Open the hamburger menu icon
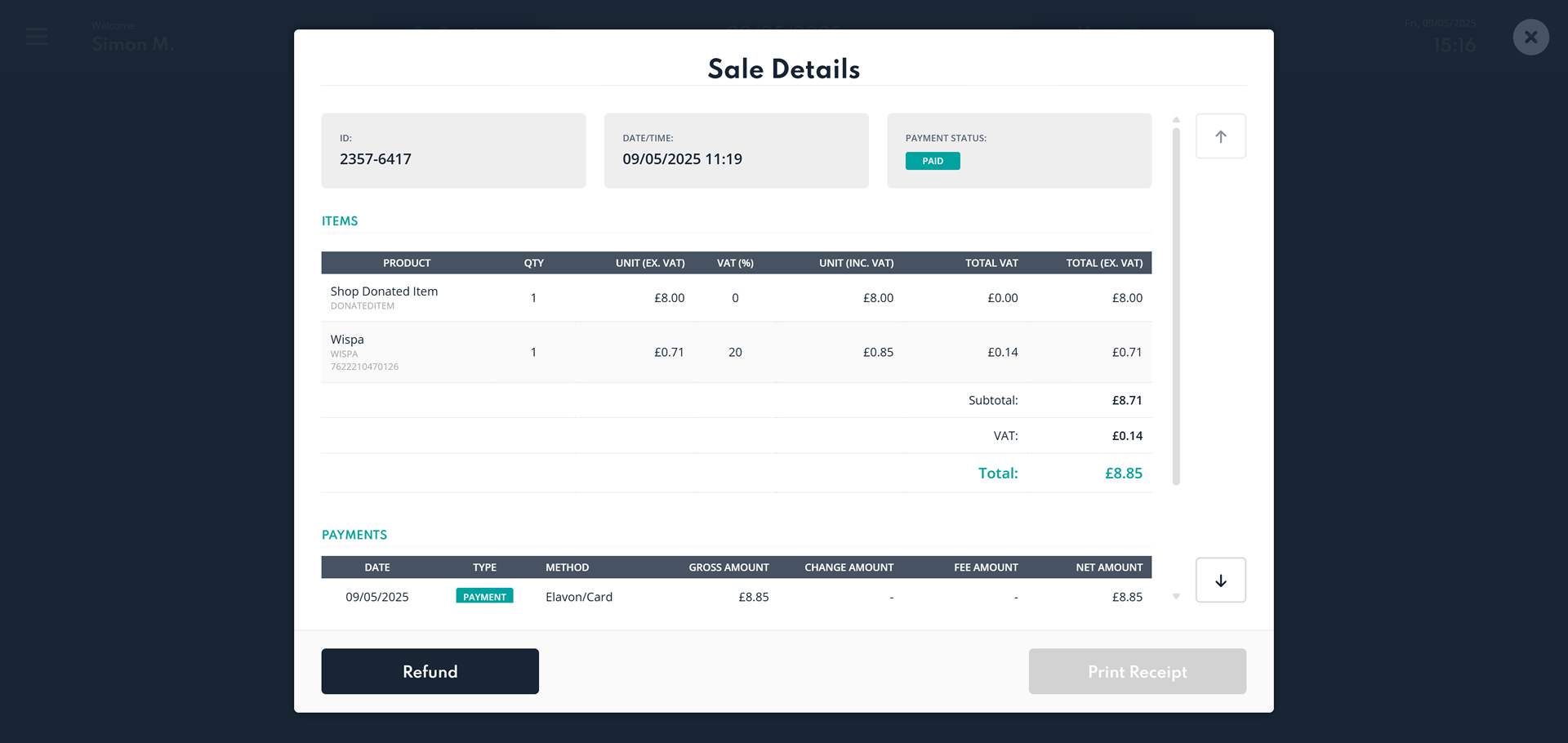 [37, 37]
